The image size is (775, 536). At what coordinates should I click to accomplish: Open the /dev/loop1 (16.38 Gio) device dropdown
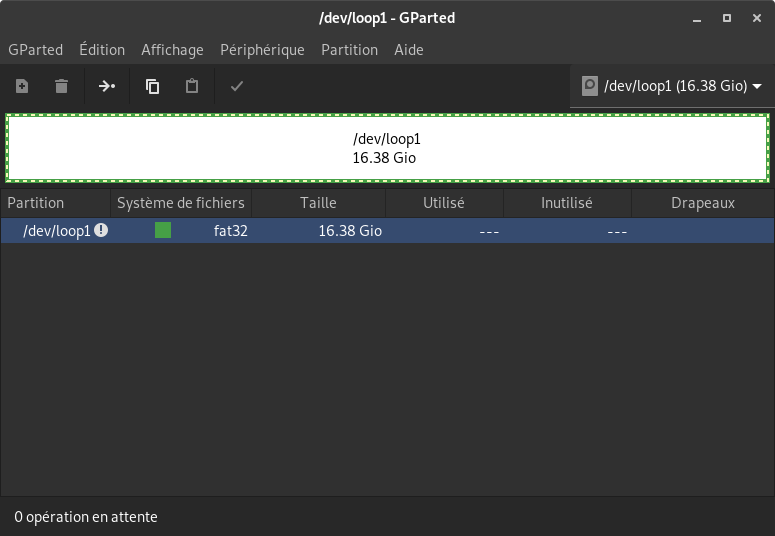click(x=672, y=86)
